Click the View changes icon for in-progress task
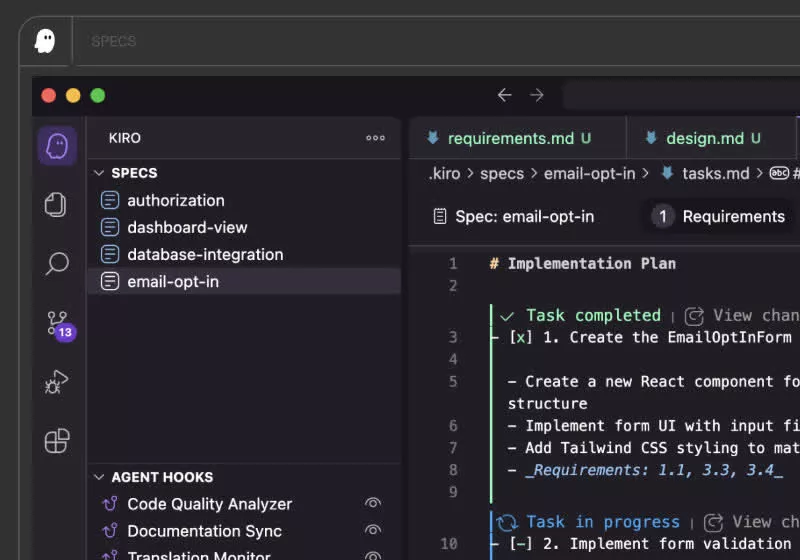 click(x=713, y=523)
